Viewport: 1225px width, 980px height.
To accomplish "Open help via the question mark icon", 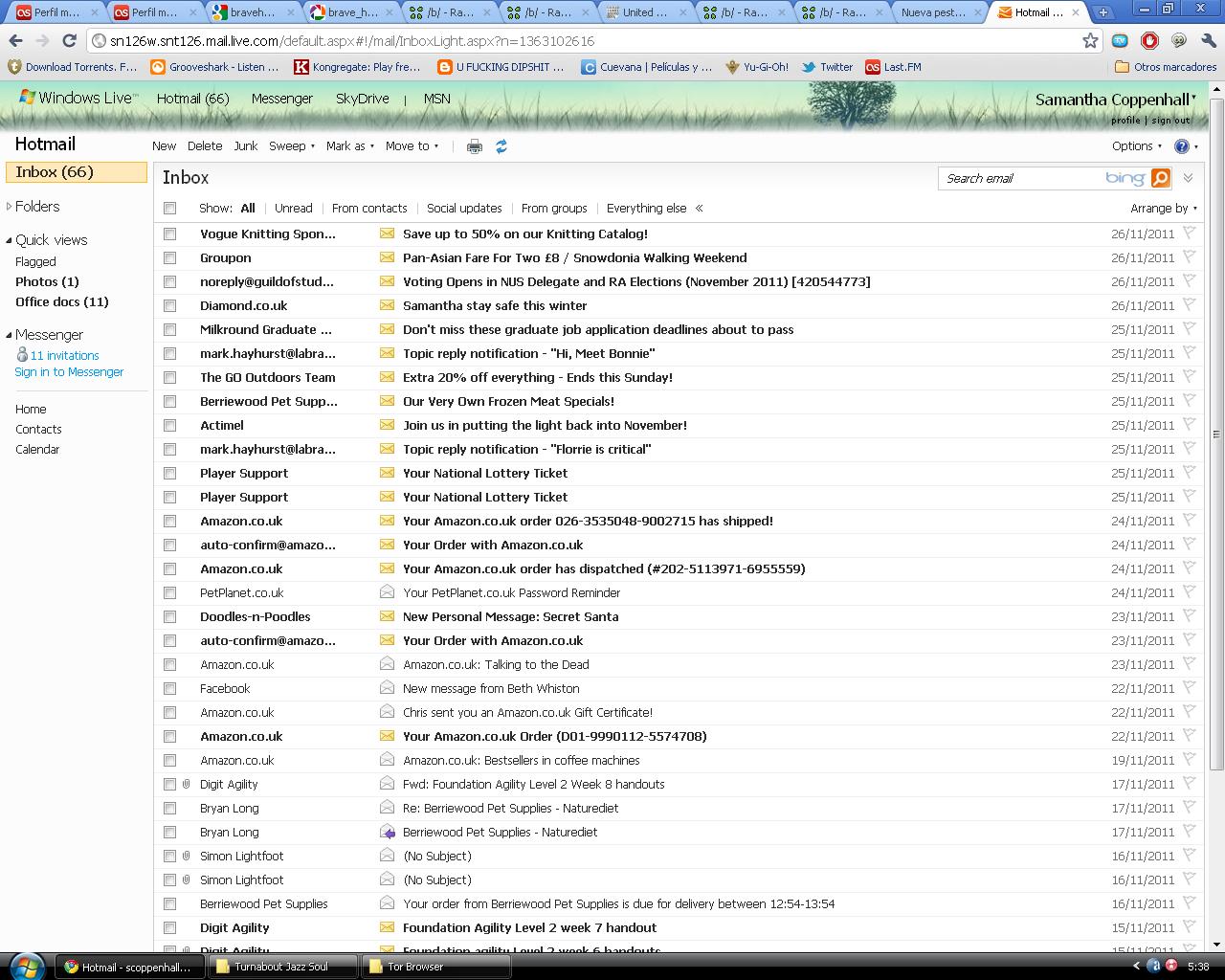I will pyautogui.click(x=1182, y=146).
